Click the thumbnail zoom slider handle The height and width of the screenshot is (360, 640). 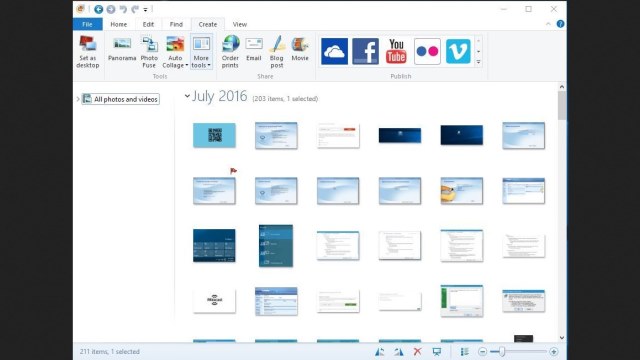coord(502,351)
